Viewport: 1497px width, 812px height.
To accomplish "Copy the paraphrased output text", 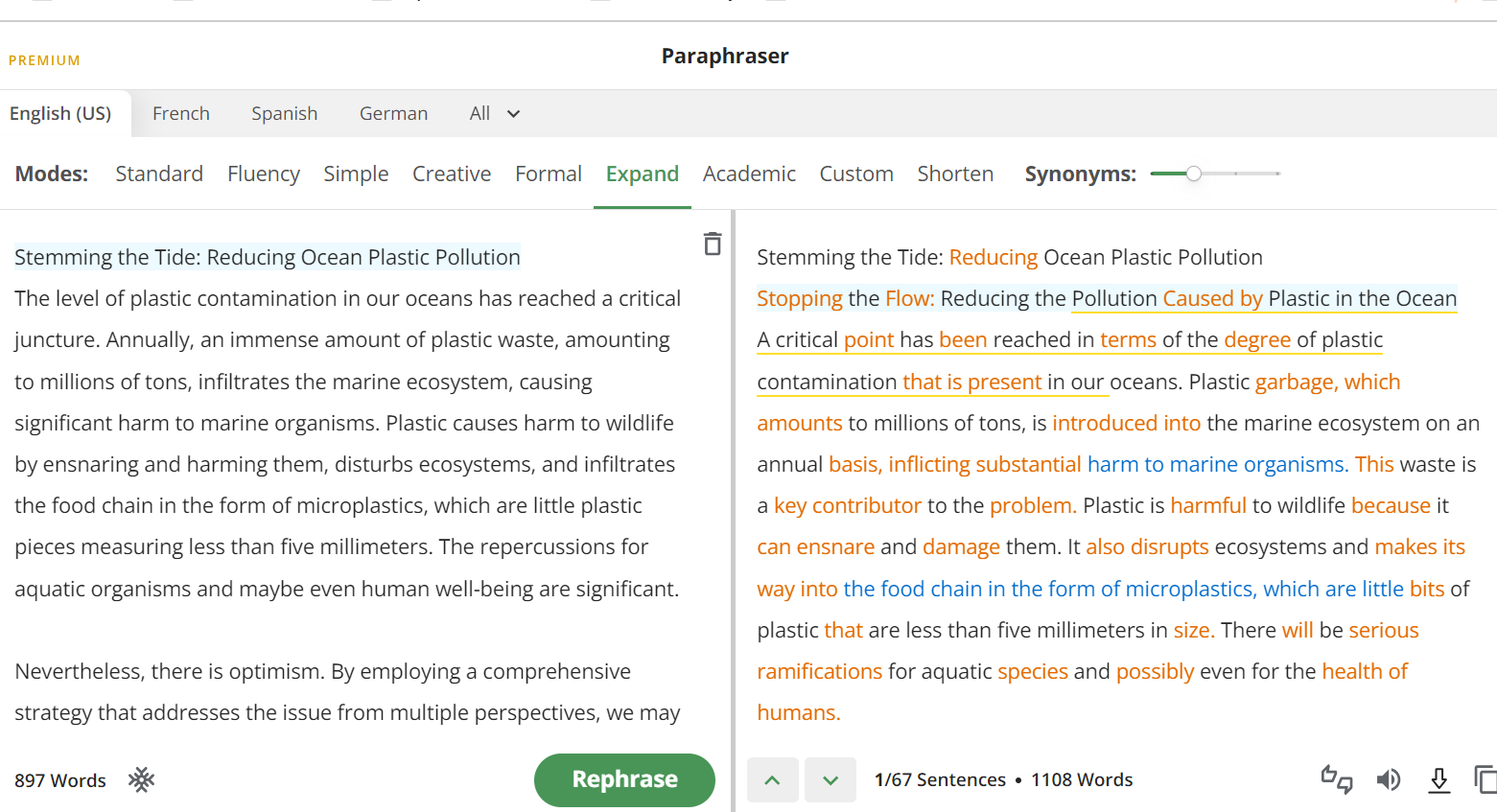I will 1485,779.
